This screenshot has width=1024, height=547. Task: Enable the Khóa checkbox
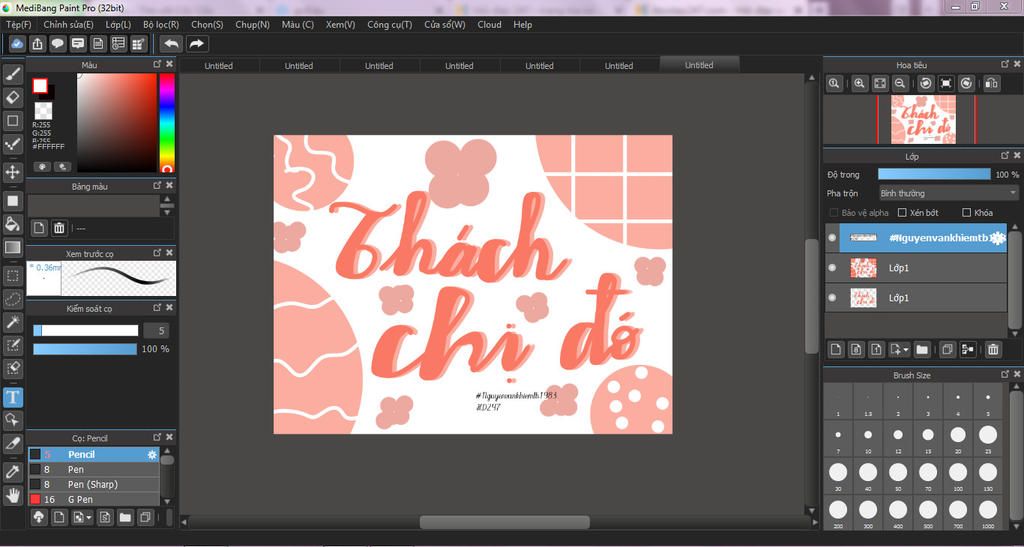[967, 213]
